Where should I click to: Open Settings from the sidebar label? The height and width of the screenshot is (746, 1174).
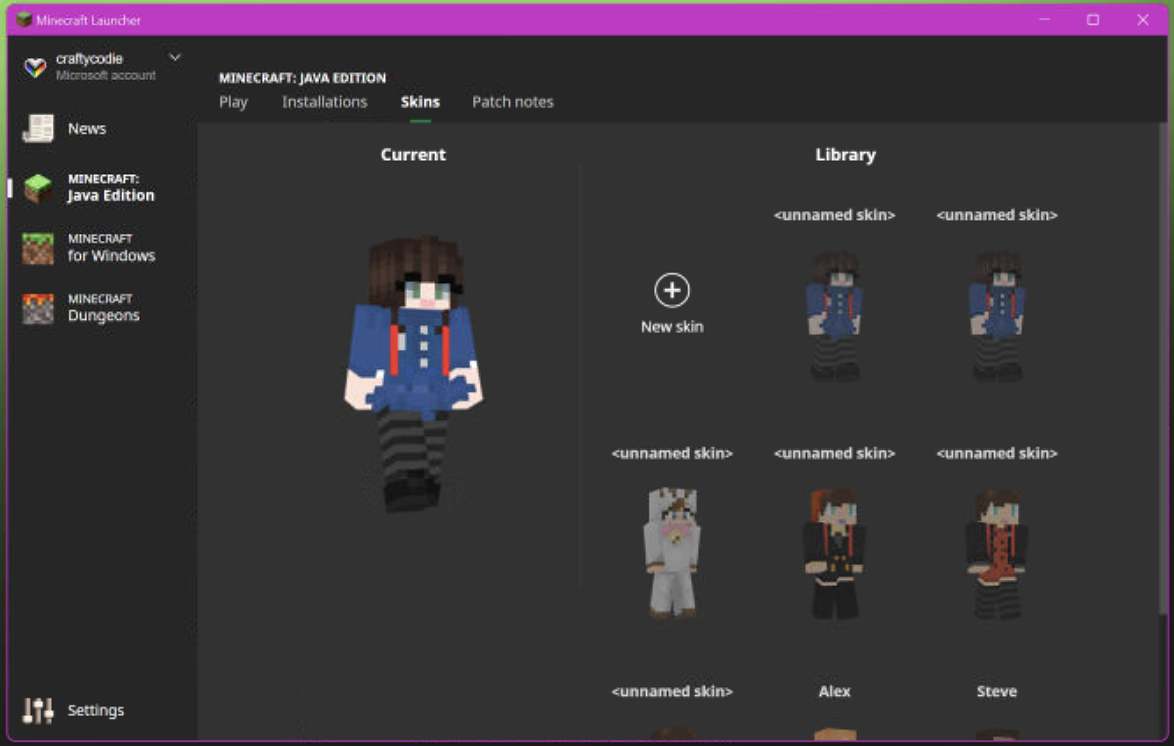(96, 710)
